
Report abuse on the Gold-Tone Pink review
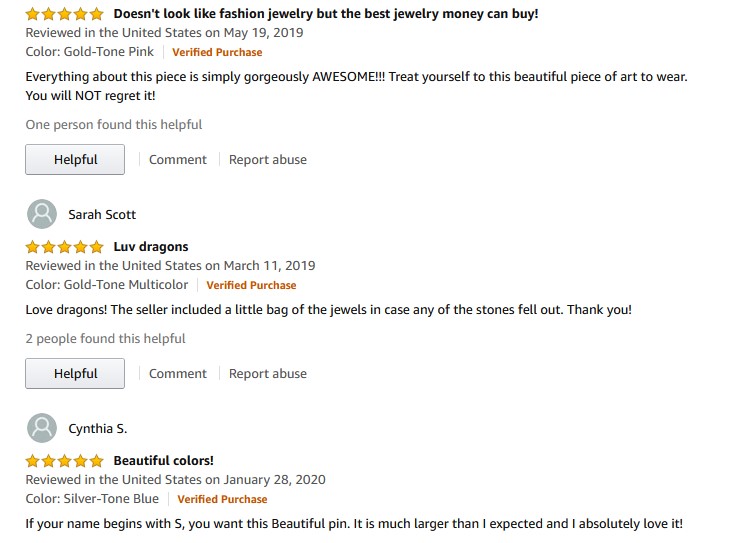pyautogui.click(x=268, y=160)
